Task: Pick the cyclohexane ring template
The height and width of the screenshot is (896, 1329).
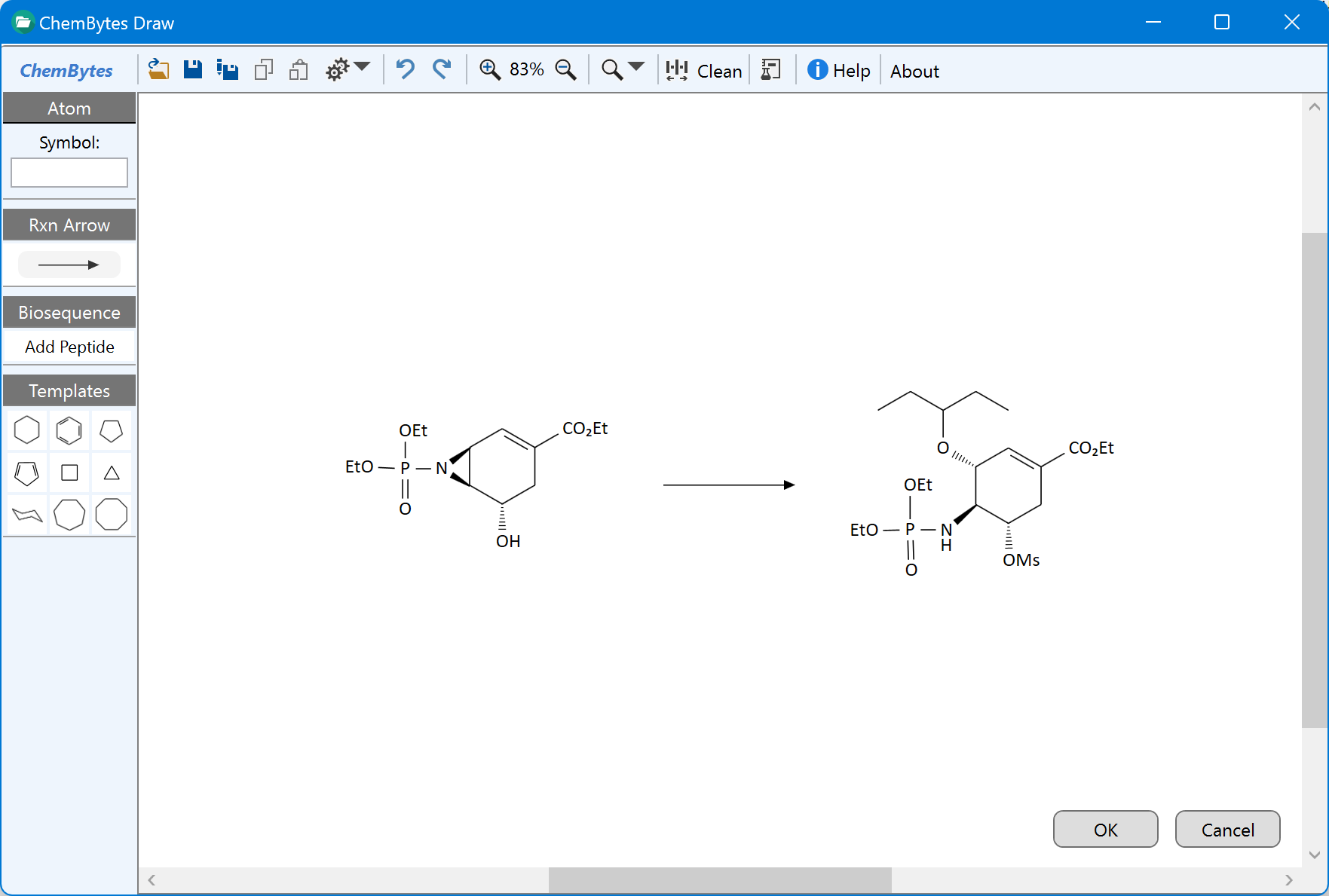Action: click(x=27, y=430)
